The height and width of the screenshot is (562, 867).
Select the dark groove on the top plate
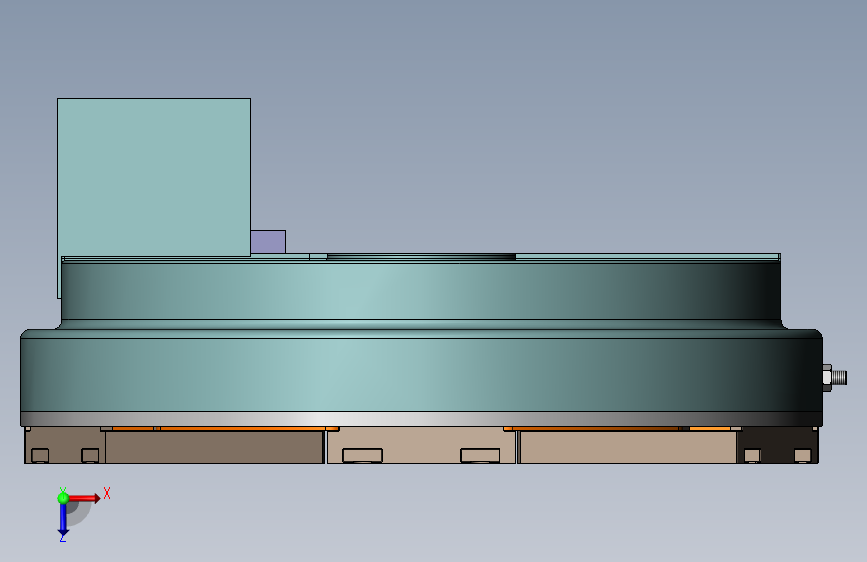(x=421, y=257)
